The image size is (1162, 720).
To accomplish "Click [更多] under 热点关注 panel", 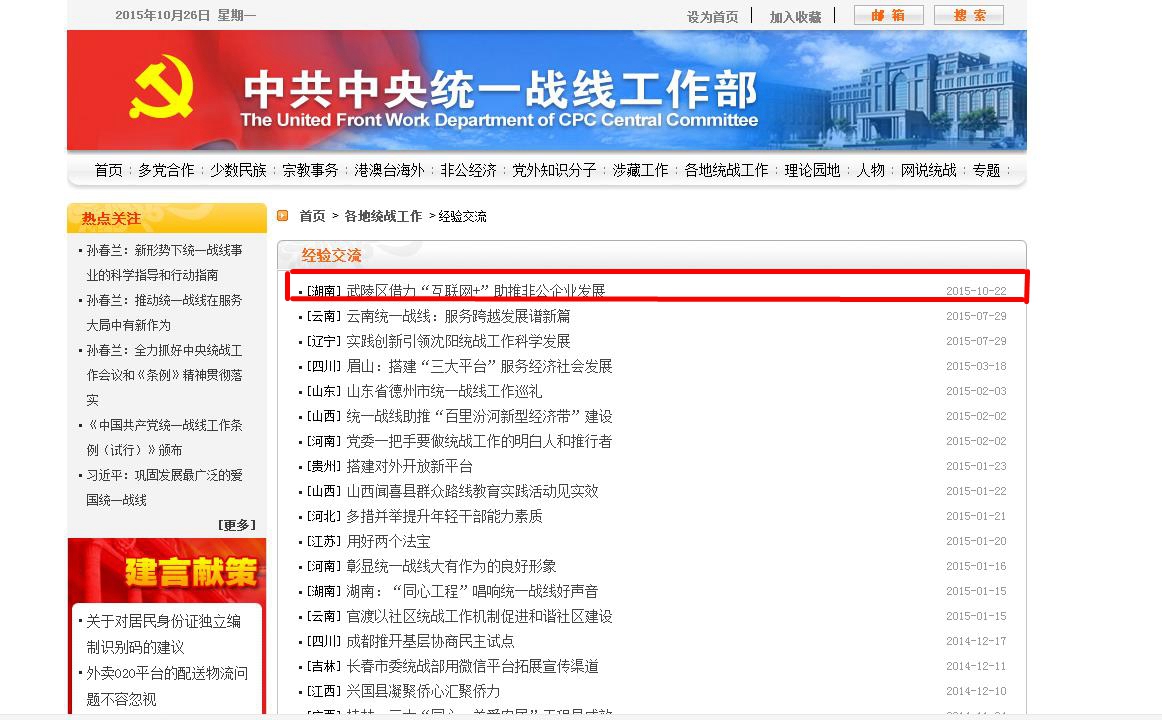I will coord(237,524).
